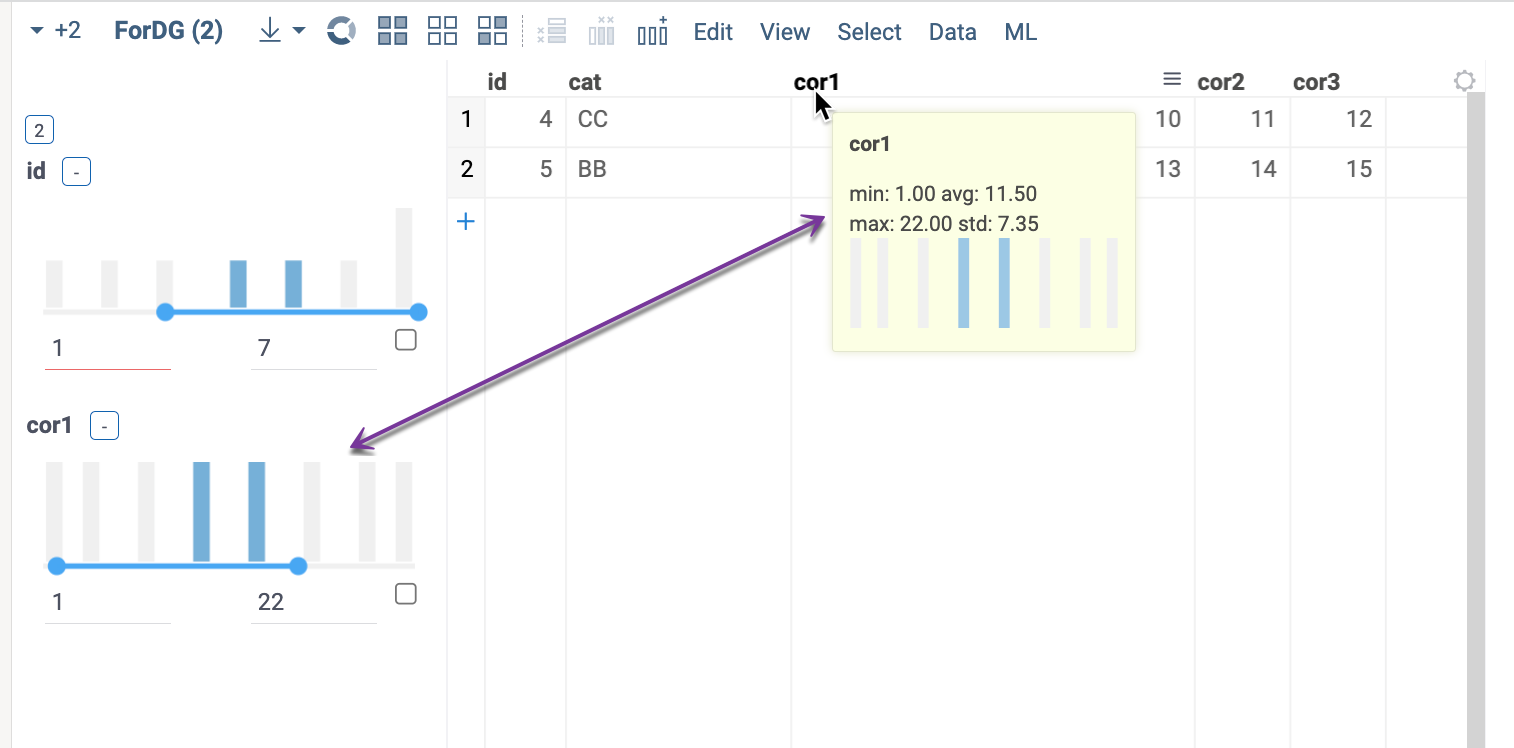Open the Data menu
Image resolution: width=1514 pixels, height=748 pixels.
point(951,31)
